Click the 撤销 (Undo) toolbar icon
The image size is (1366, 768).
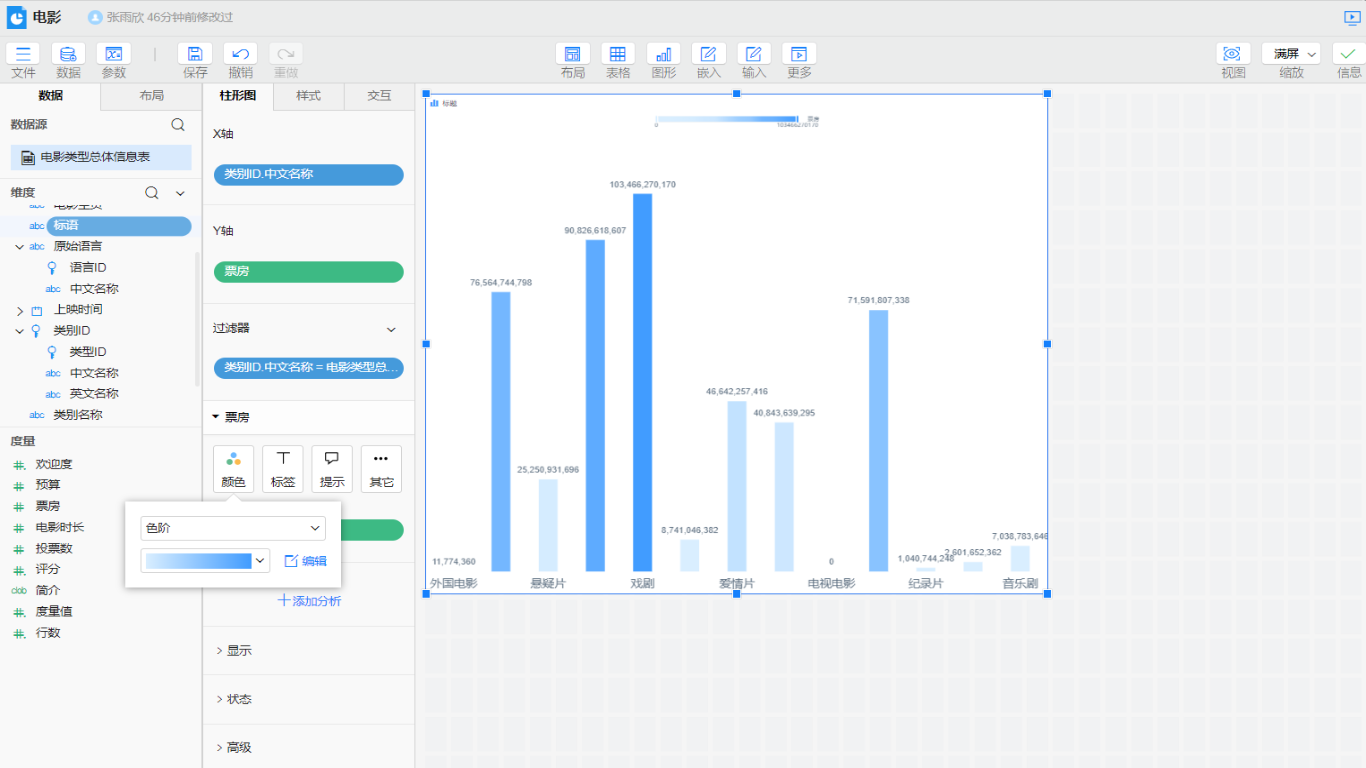pos(240,54)
